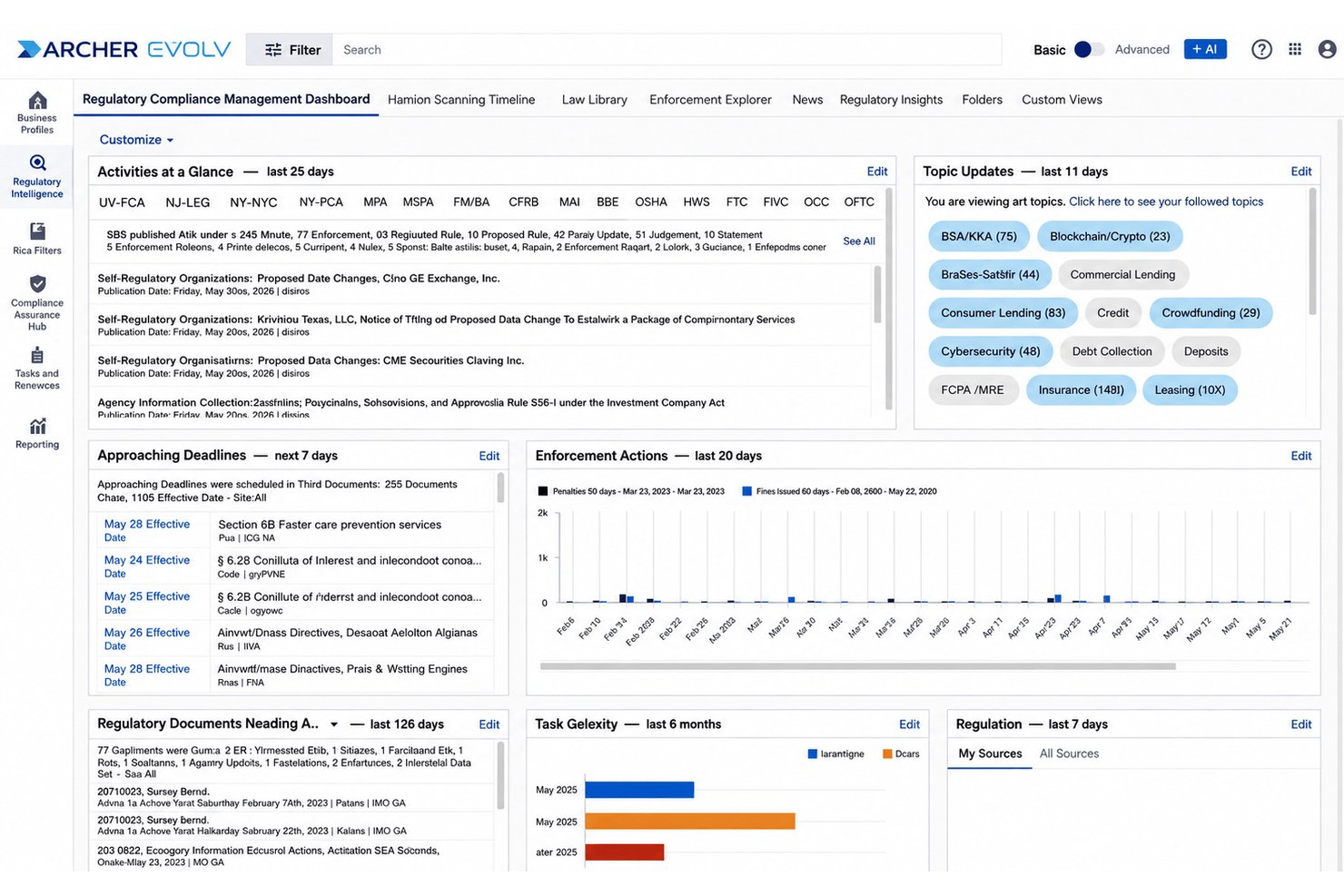Click the Fines Issued blue legend swatch
1344x896 pixels.
[746, 491]
